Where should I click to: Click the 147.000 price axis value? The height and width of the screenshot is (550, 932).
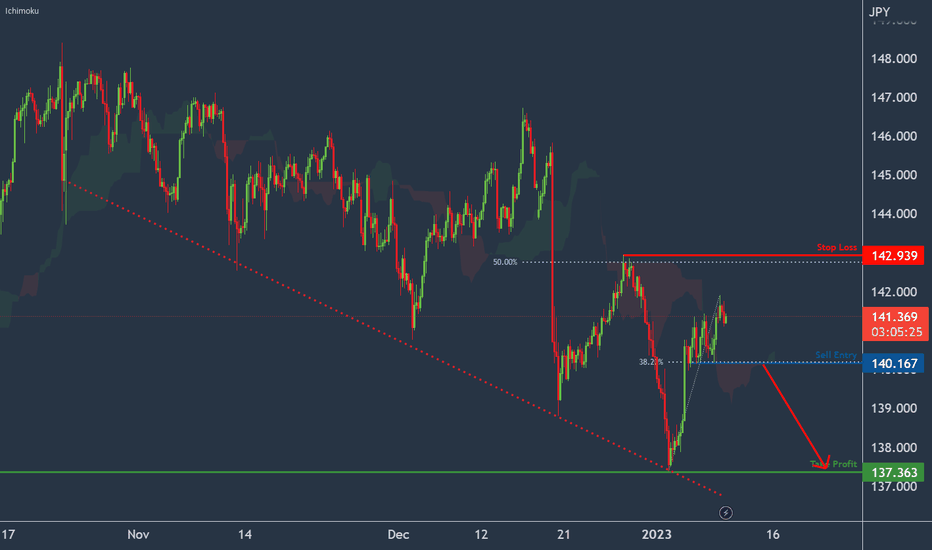tap(894, 98)
